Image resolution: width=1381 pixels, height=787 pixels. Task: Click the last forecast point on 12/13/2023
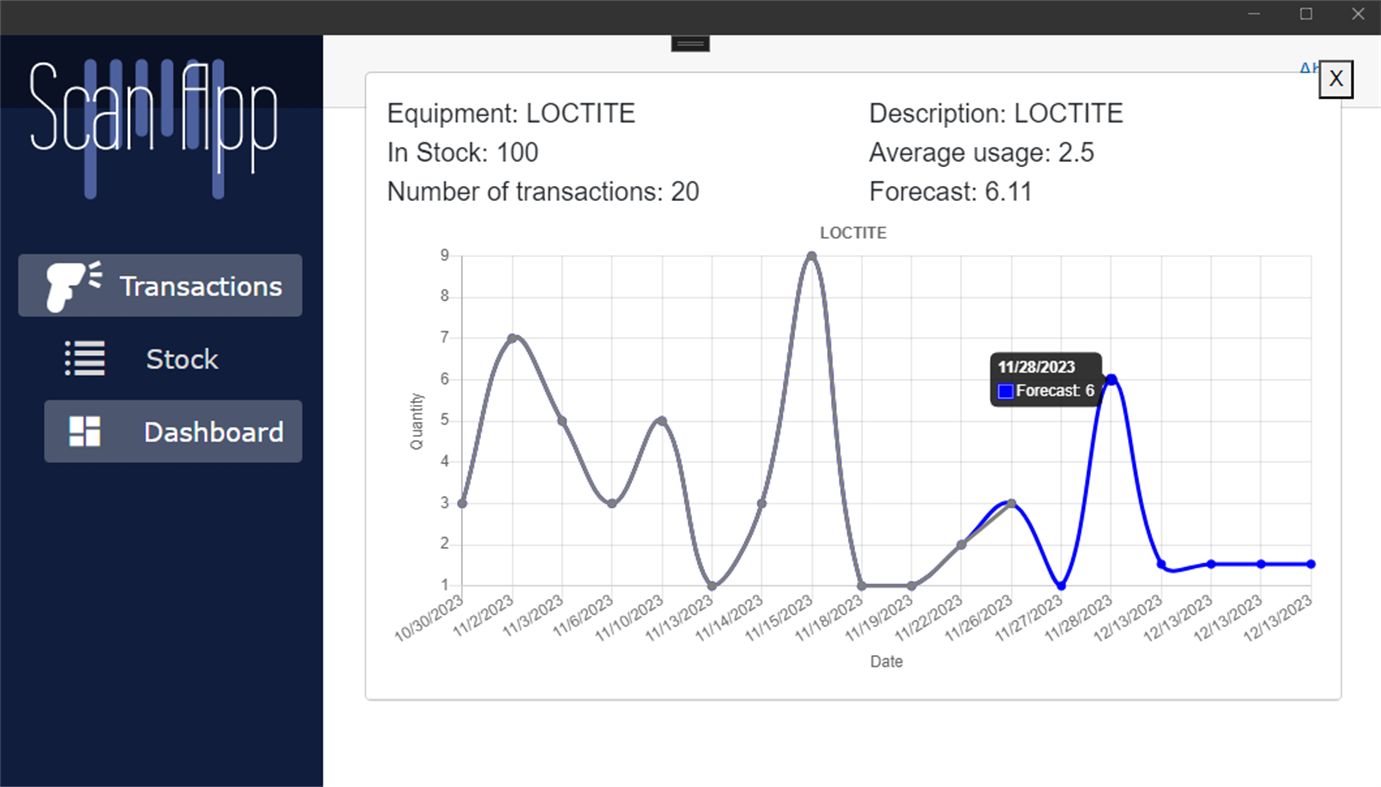click(x=1310, y=563)
